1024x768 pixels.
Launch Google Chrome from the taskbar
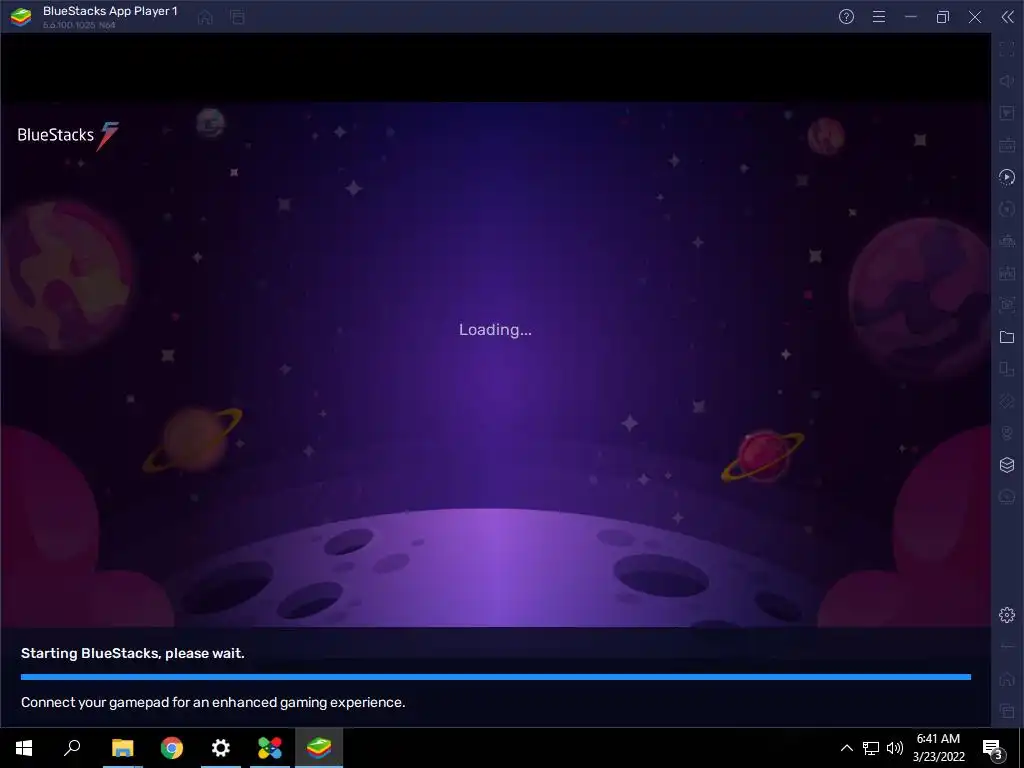(x=172, y=748)
